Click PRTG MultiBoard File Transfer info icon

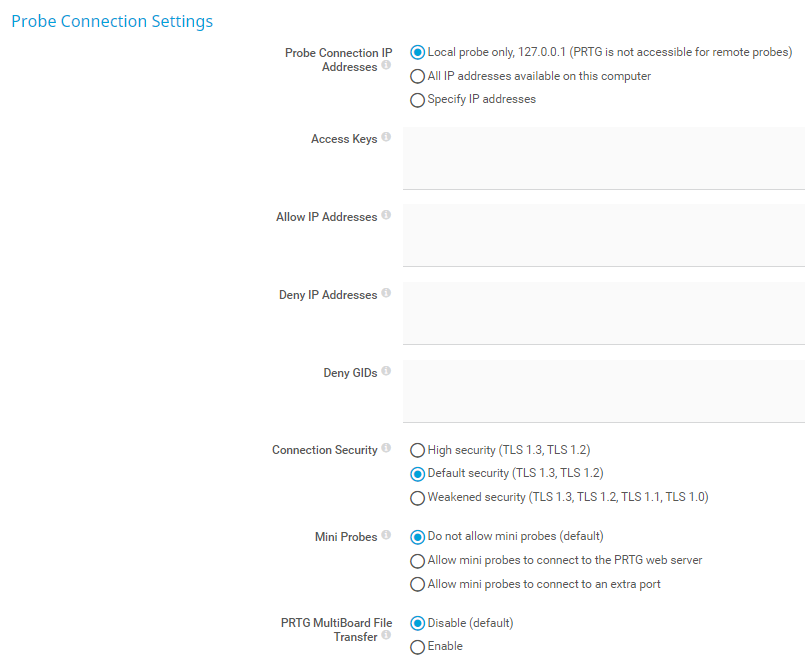(x=386, y=636)
